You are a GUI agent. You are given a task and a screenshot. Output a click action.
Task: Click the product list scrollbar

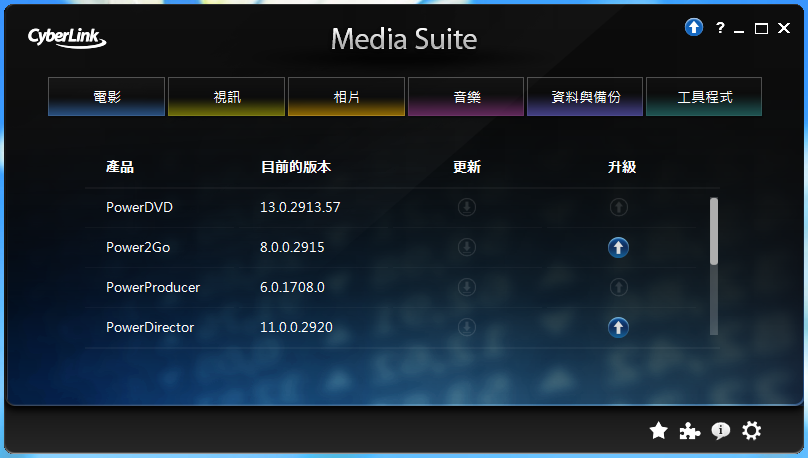point(714,266)
